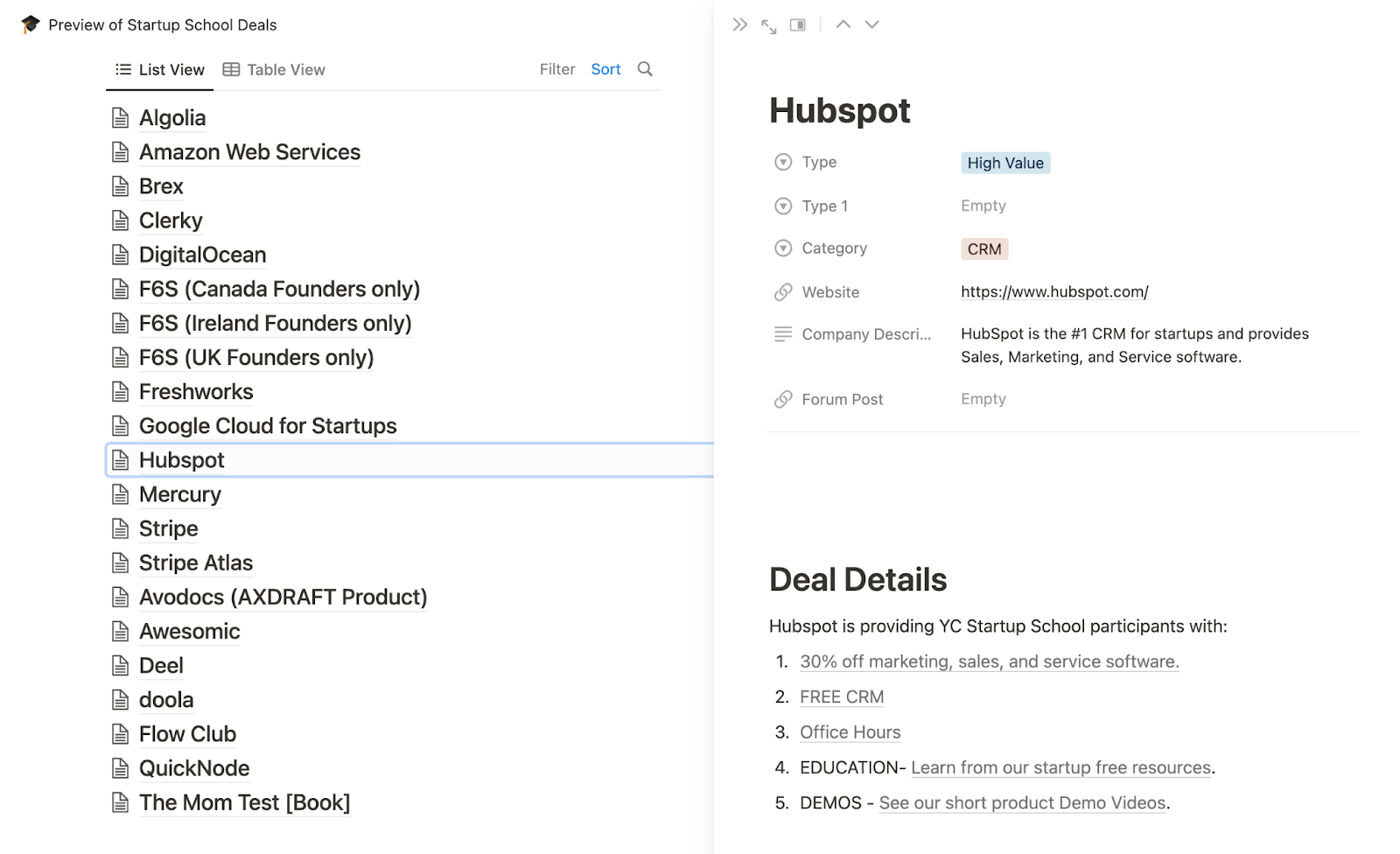Edit the Company Description text
This screenshot has width=1400, height=854.
[x=1135, y=346]
